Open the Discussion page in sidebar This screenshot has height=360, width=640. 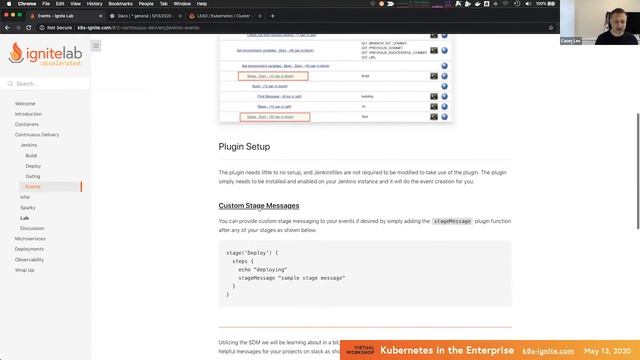click(32, 228)
